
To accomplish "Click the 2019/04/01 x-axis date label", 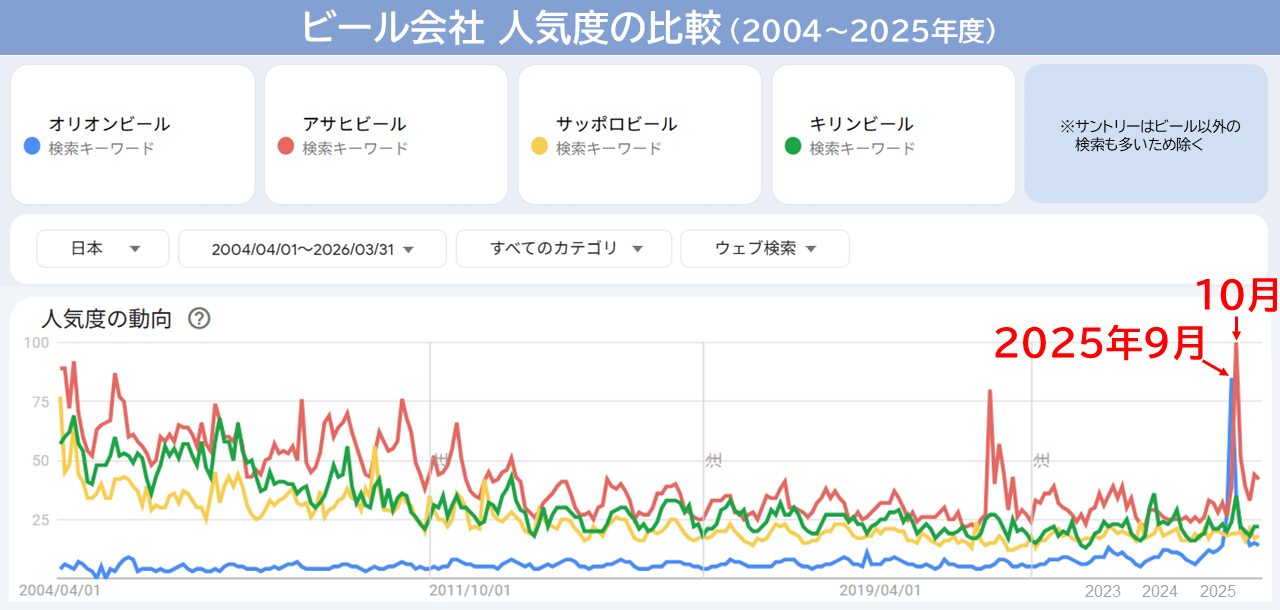I will (880, 591).
